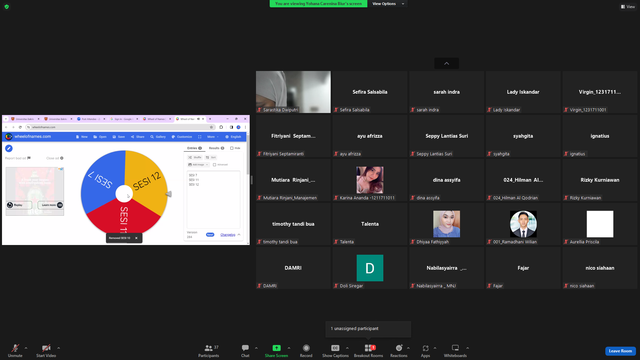640x360 pixels.
Task: Select 001_Ramadhani Wilian's tile
Action: [x=523, y=224]
